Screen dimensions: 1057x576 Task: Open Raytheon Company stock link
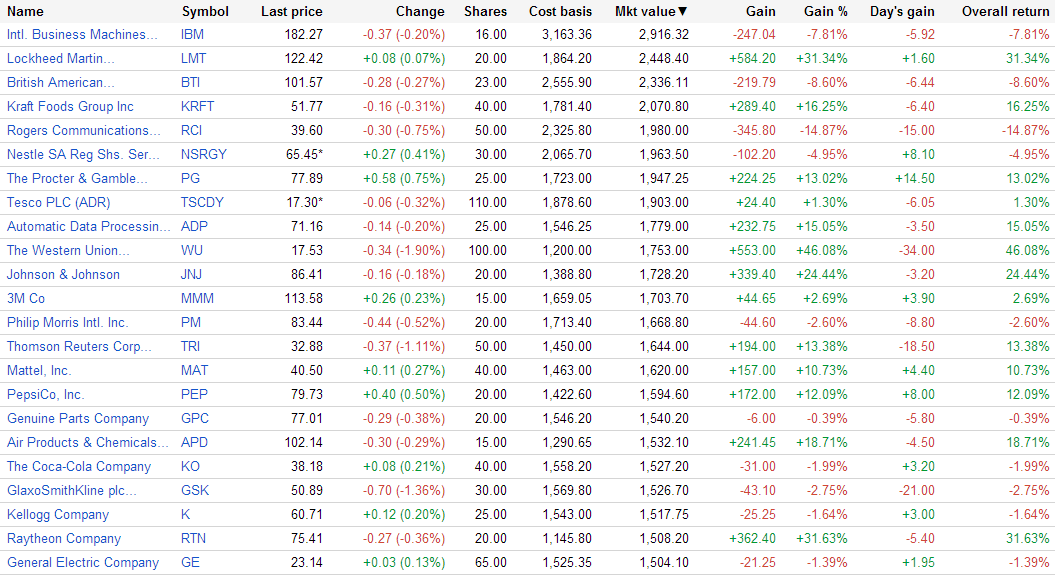[x=64, y=539]
